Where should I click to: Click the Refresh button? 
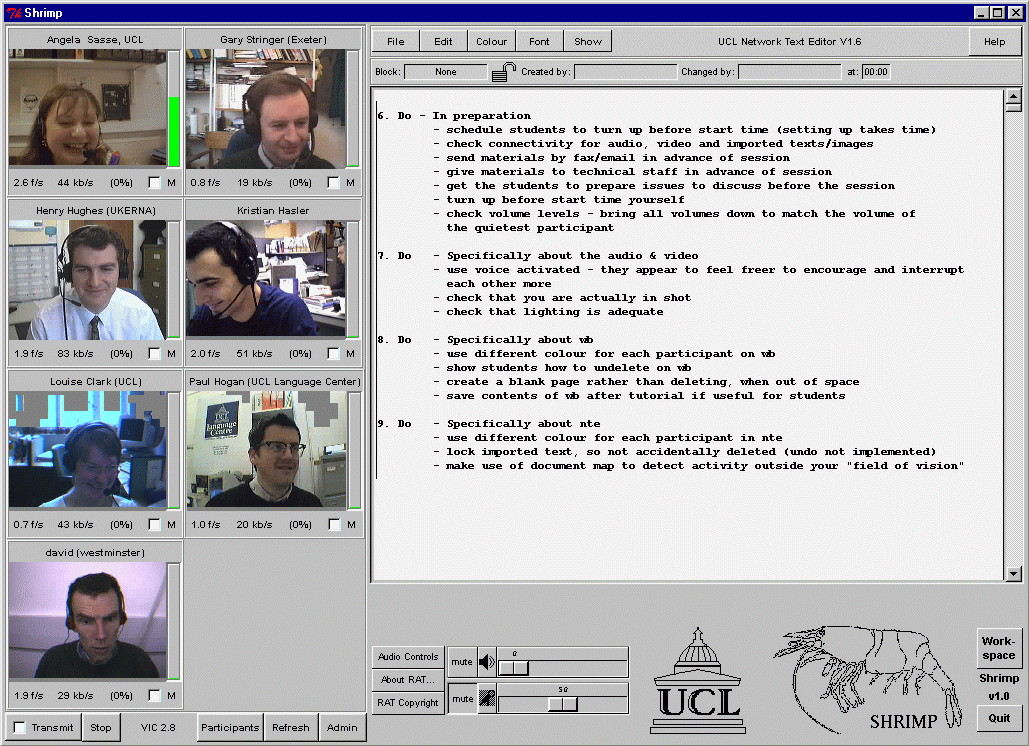click(x=291, y=727)
